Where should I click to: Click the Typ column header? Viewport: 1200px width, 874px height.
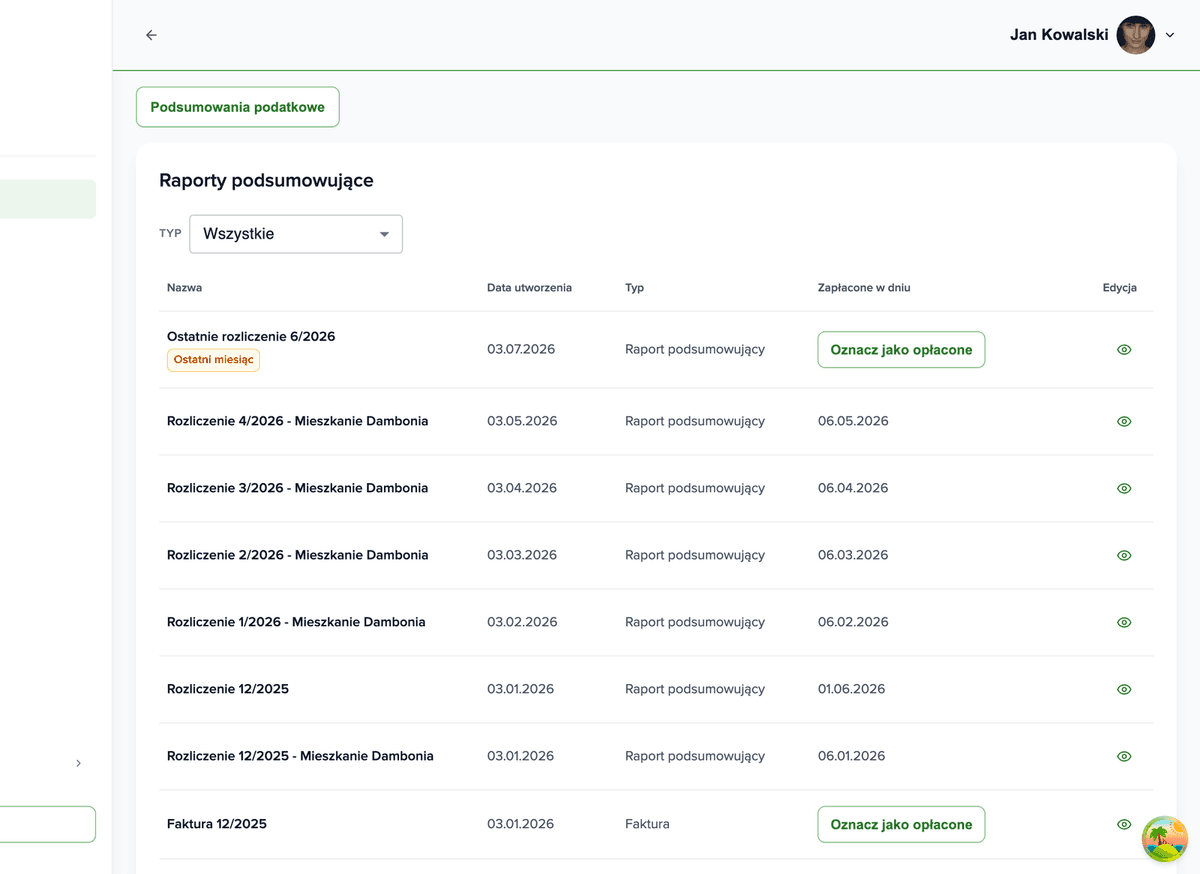pyautogui.click(x=634, y=287)
